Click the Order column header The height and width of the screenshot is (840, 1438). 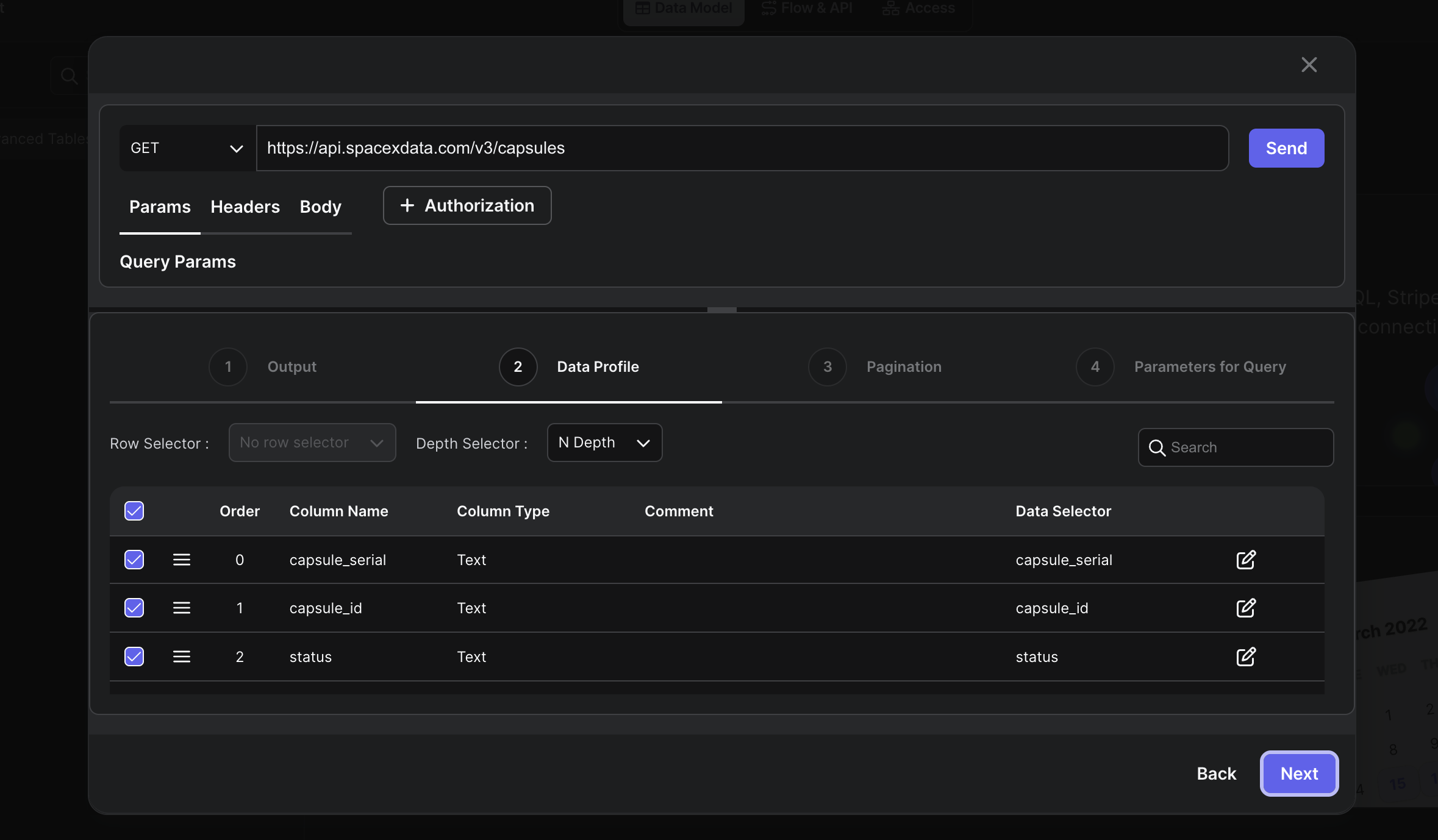240,511
